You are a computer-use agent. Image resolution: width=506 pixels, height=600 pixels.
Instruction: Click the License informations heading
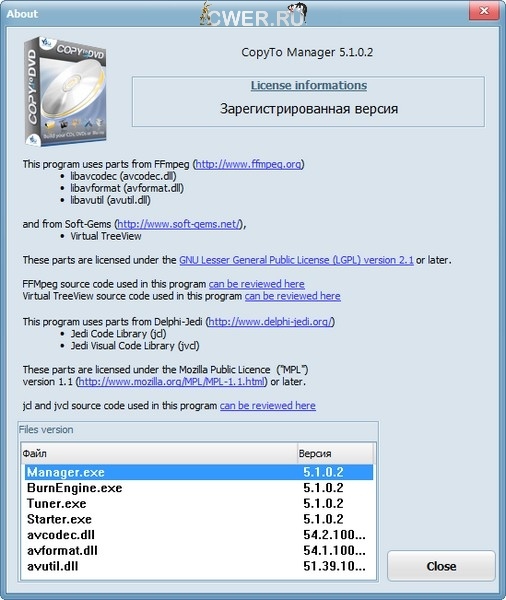pos(308,85)
